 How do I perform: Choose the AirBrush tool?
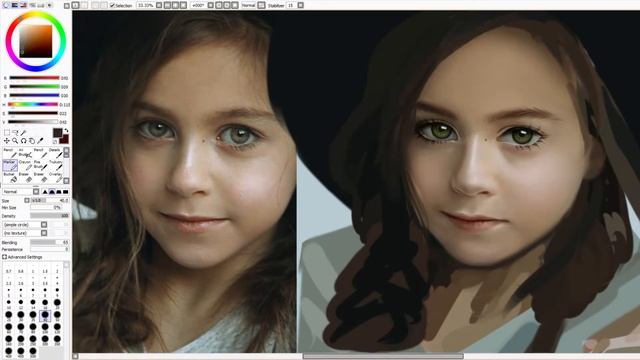click(x=25, y=153)
